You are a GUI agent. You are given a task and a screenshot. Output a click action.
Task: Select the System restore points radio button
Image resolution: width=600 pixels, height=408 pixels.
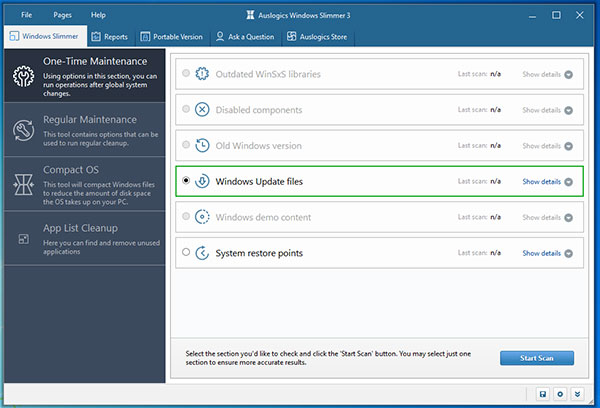pos(186,252)
